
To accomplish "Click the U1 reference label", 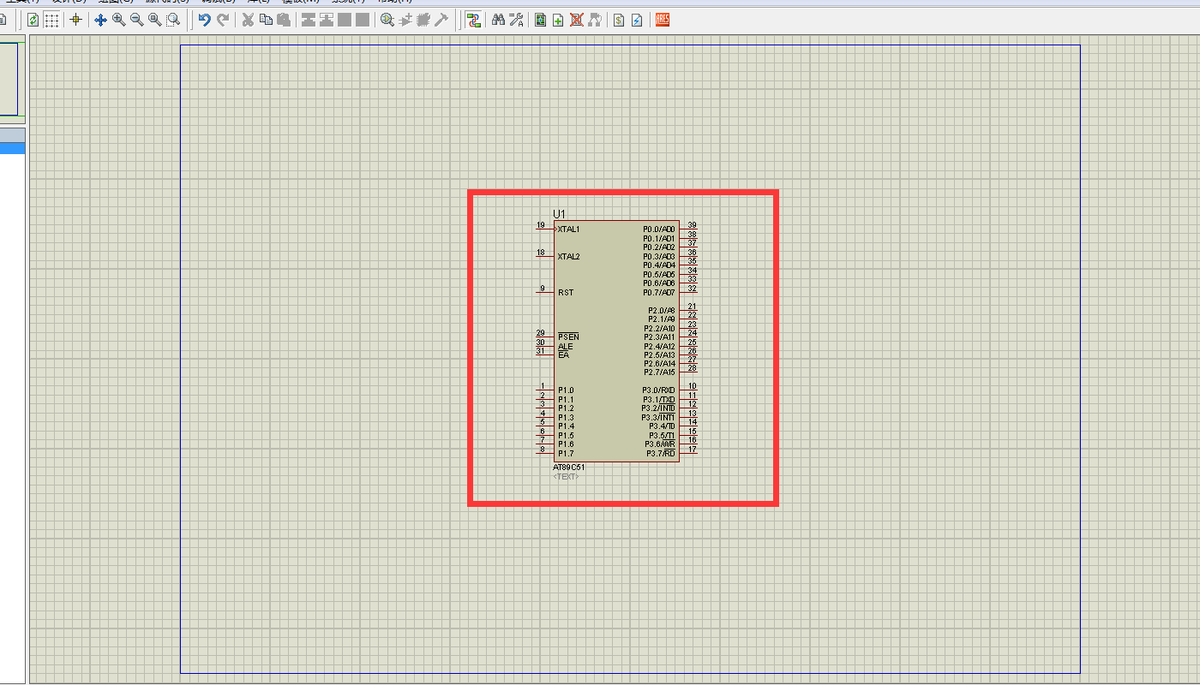I will coord(559,215).
